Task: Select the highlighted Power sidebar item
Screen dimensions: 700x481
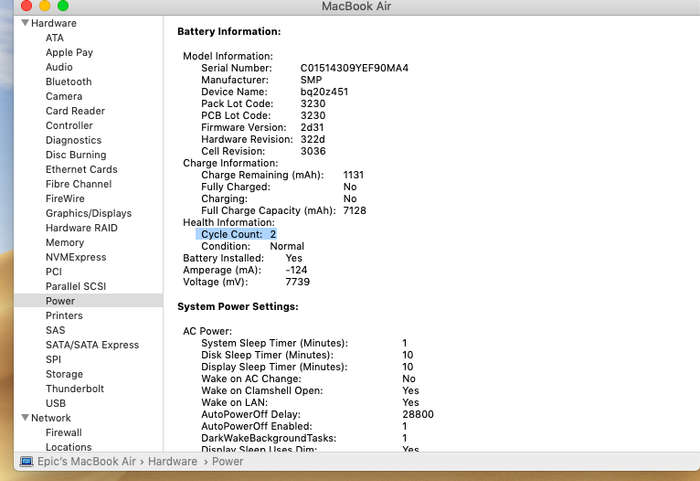Action: 88,301
